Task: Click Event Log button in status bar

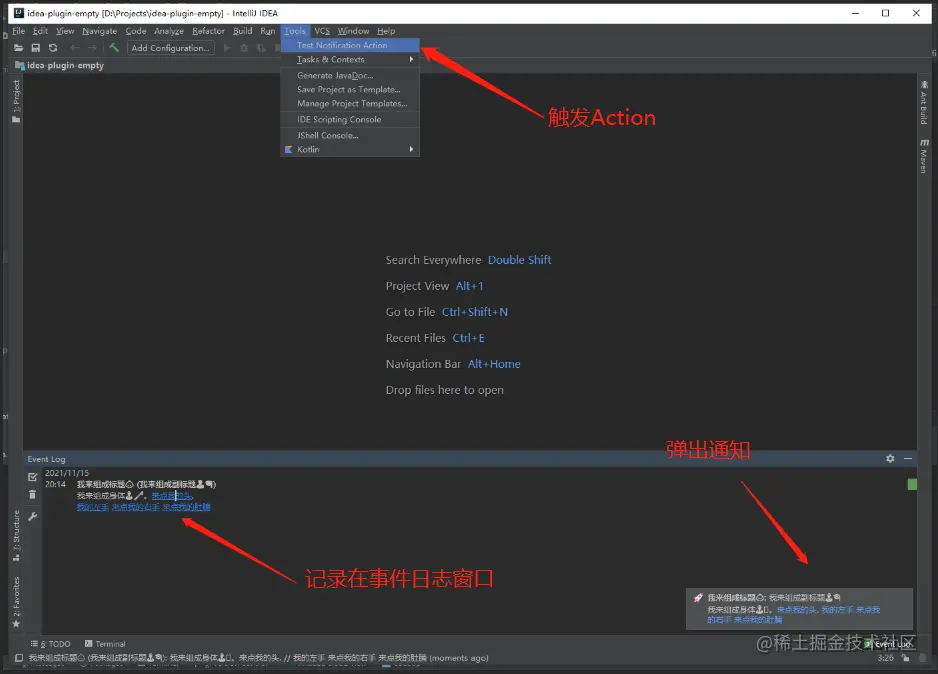Action: [x=889, y=644]
